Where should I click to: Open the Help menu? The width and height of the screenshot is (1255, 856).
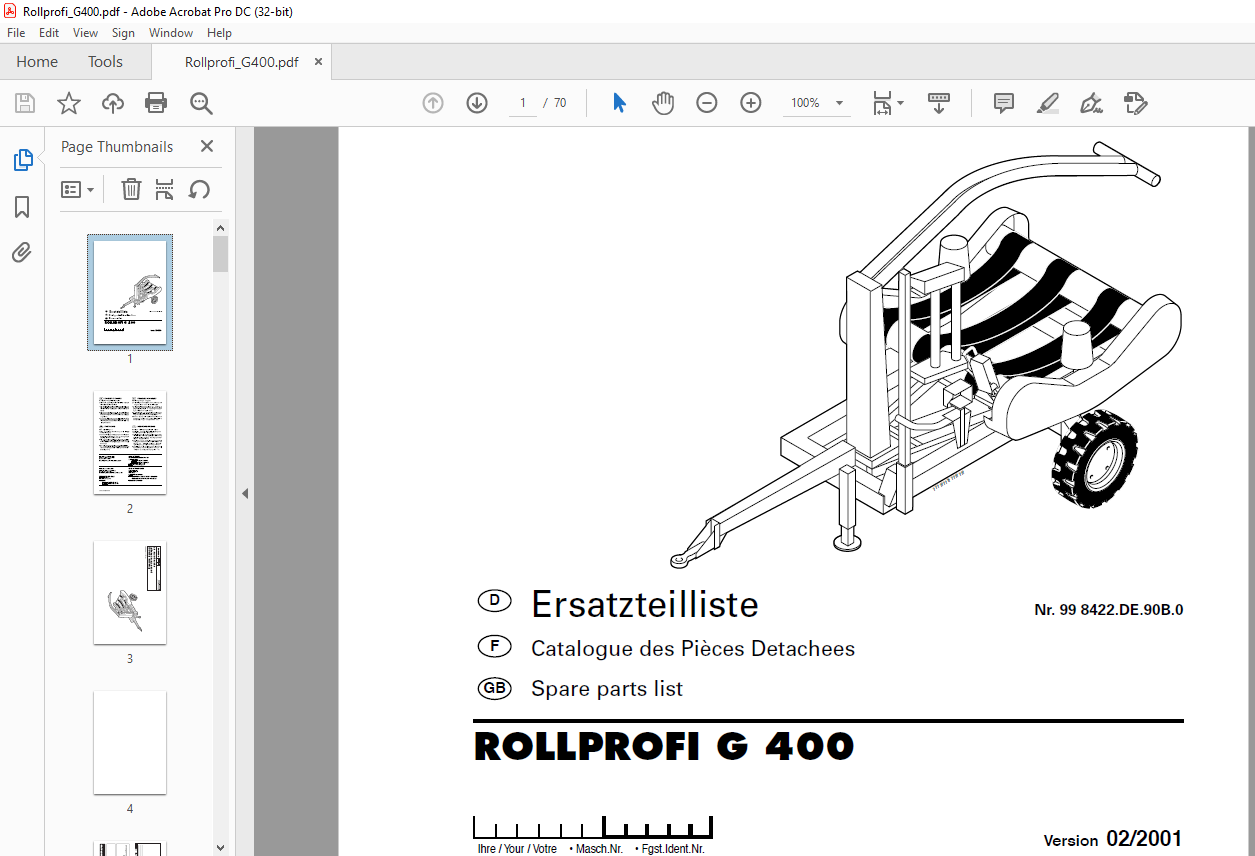pyautogui.click(x=219, y=33)
